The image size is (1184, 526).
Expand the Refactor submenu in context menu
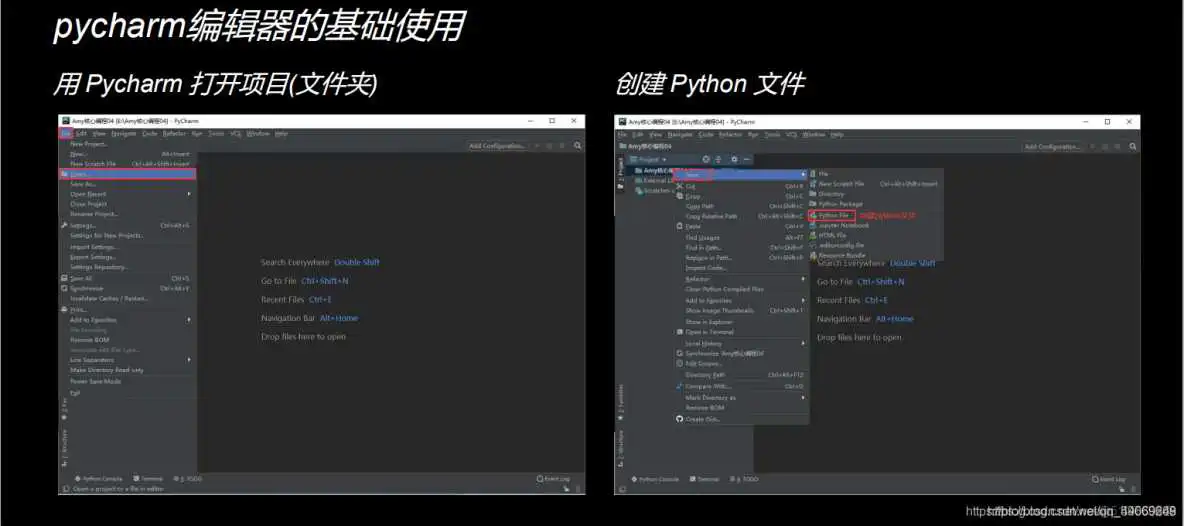pyautogui.click(x=803, y=278)
